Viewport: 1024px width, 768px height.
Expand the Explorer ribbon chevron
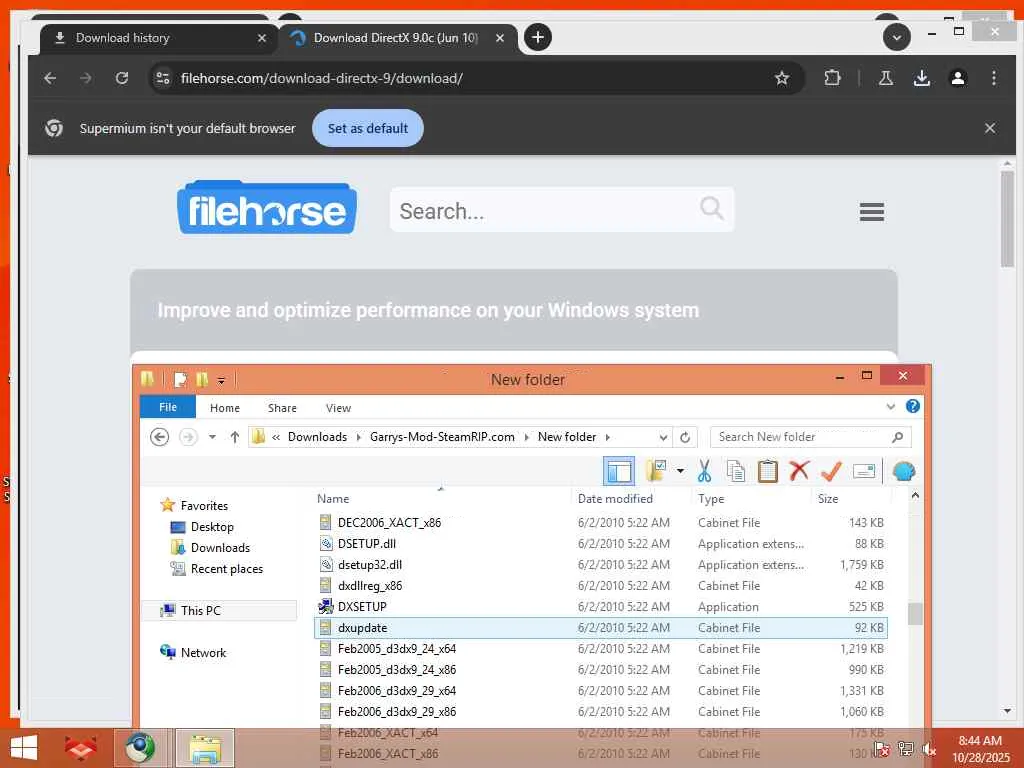(890, 406)
